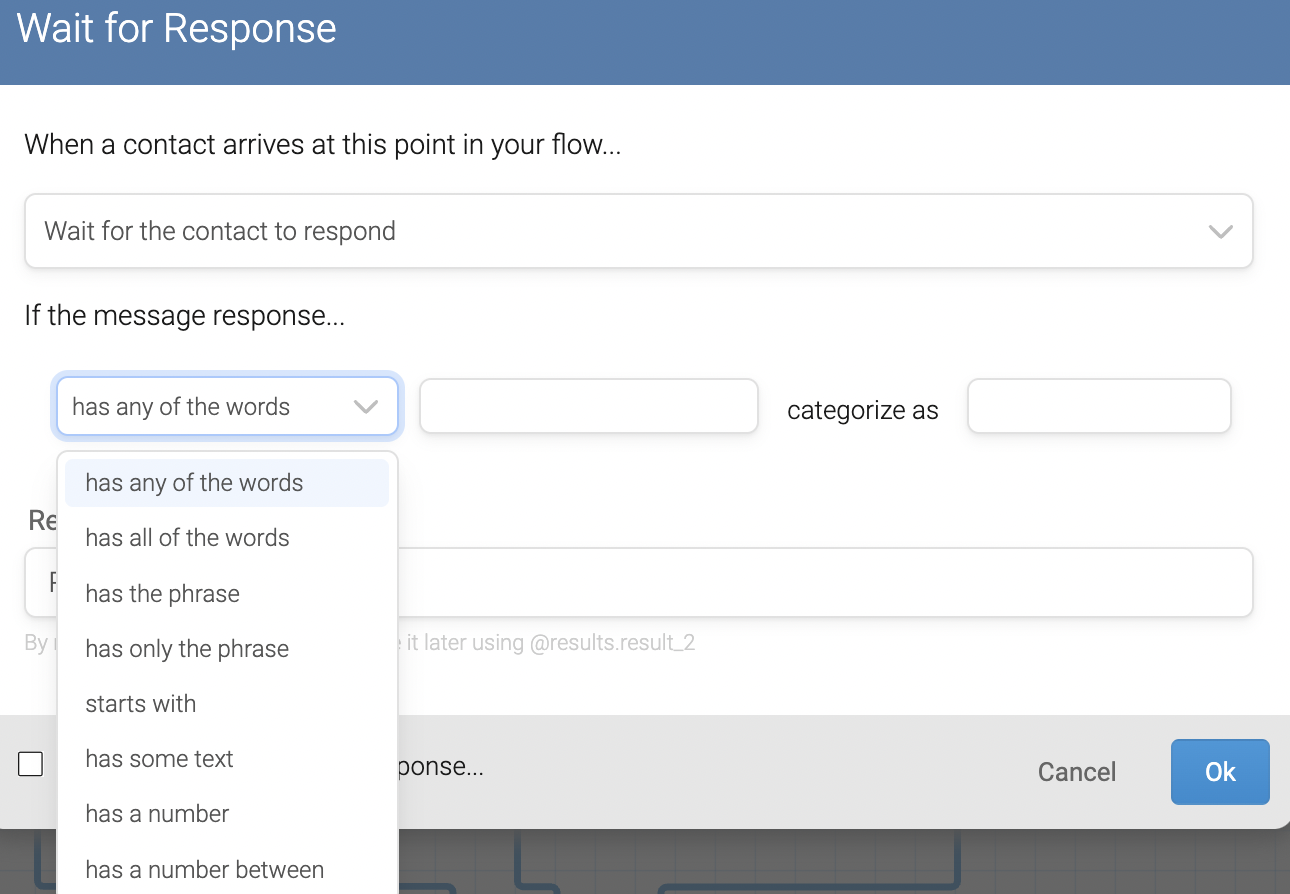Select 'has any of the words' option

227,483
